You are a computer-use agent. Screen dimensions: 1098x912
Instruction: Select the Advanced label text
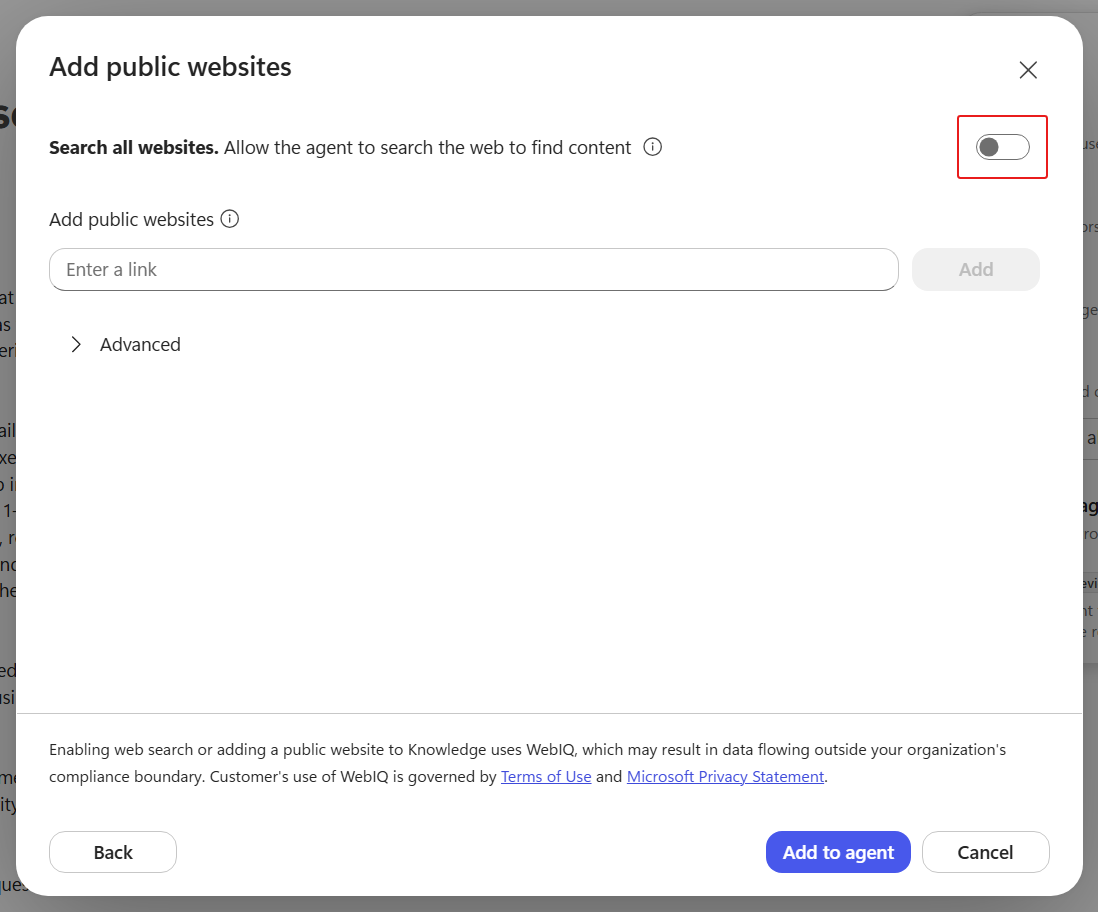[140, 345]
